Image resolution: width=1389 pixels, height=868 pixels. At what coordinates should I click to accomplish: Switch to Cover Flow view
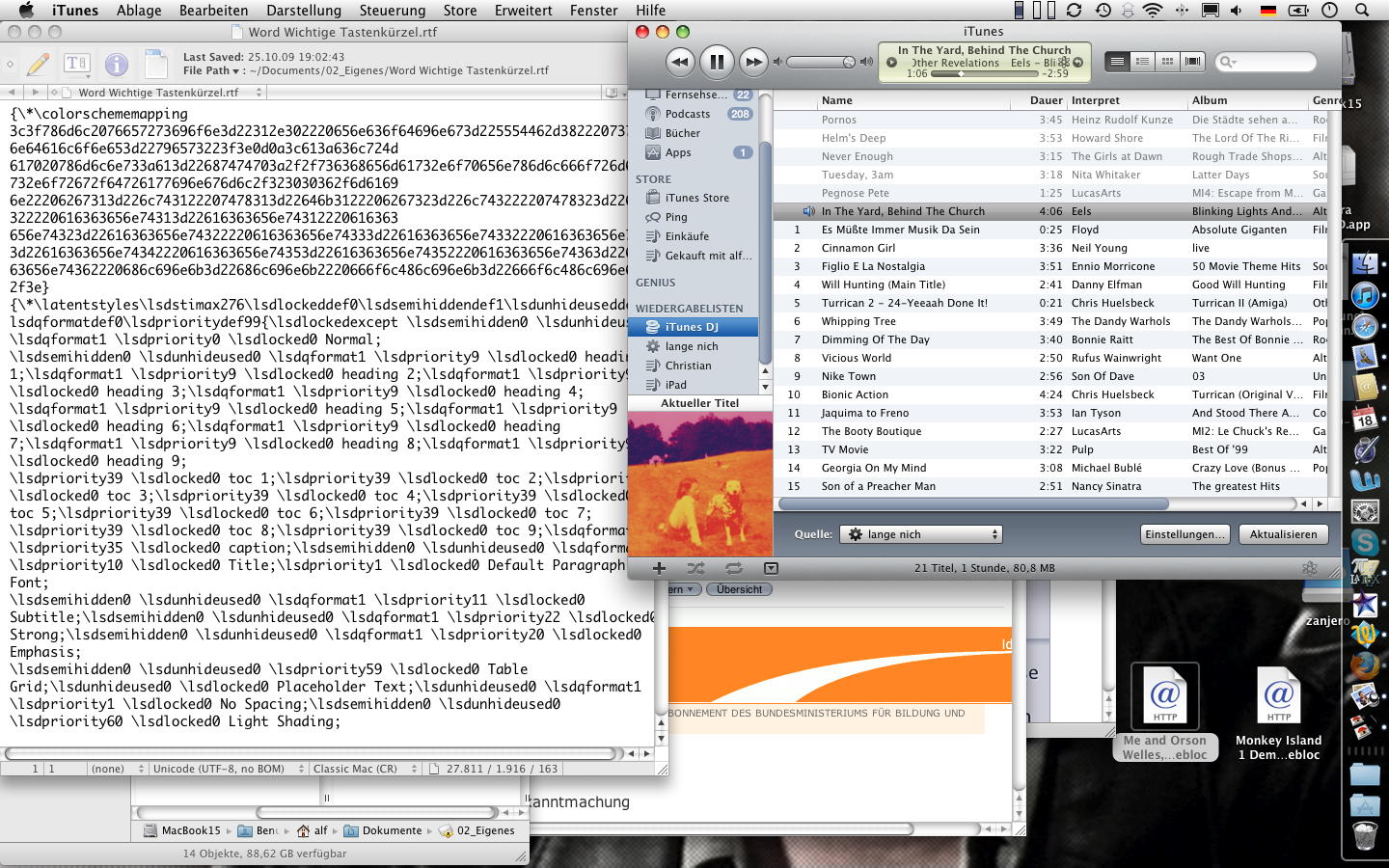pos(1192,62)
